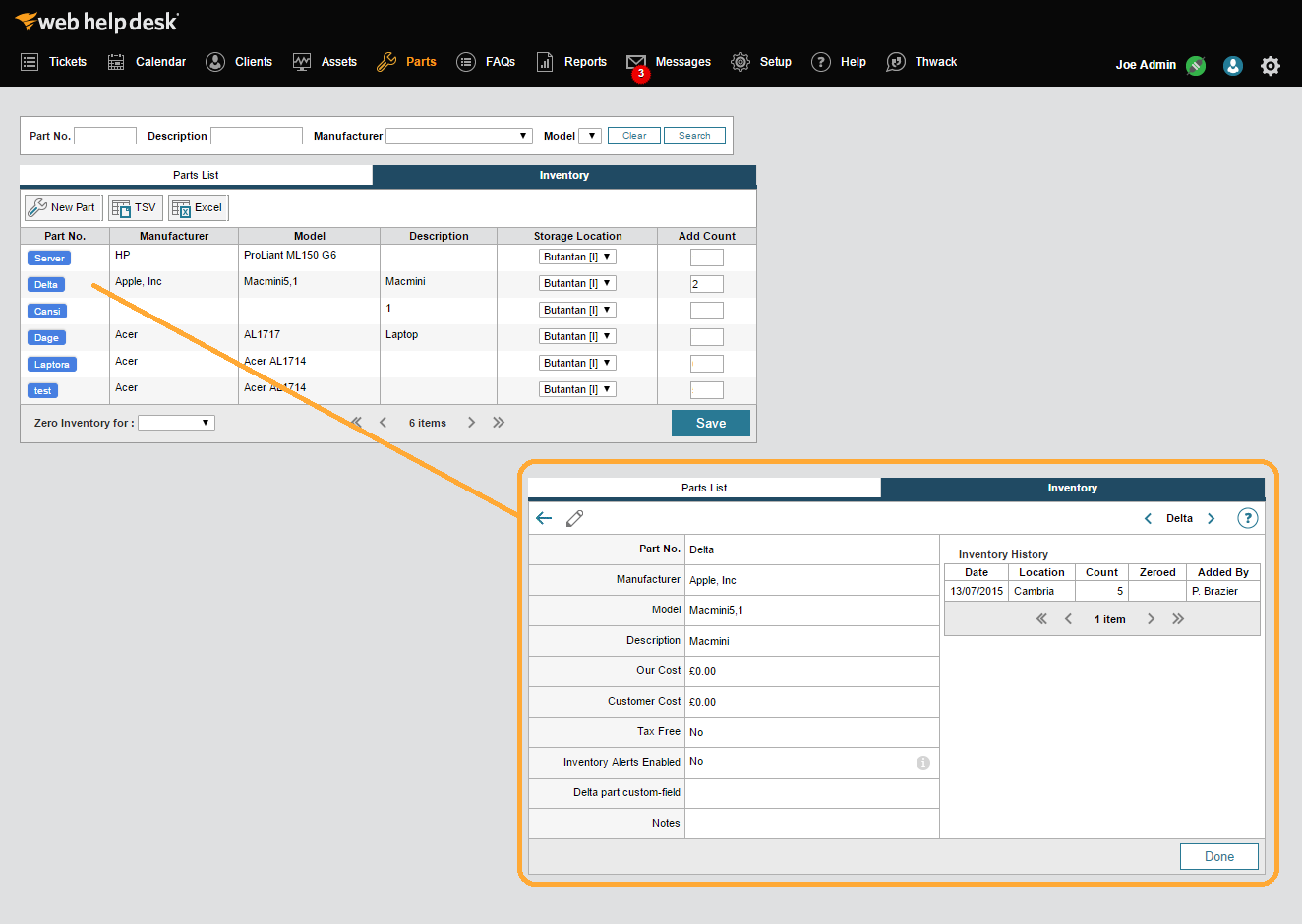Open the Cansi part number link
This screenshot has height=924, width=1302.
point(47,311)
